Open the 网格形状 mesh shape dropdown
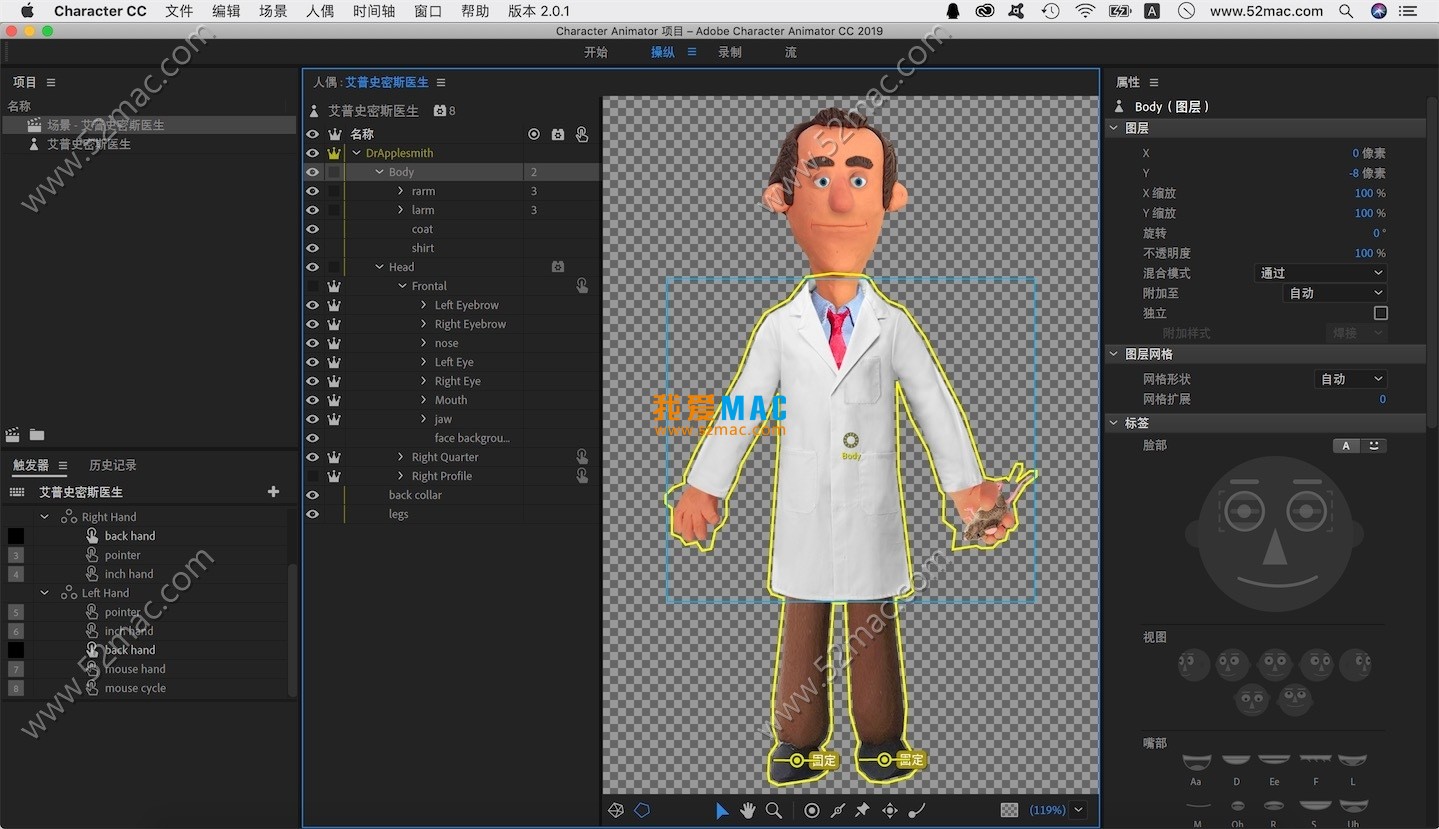1439x829 pixels. point(1350,379)
